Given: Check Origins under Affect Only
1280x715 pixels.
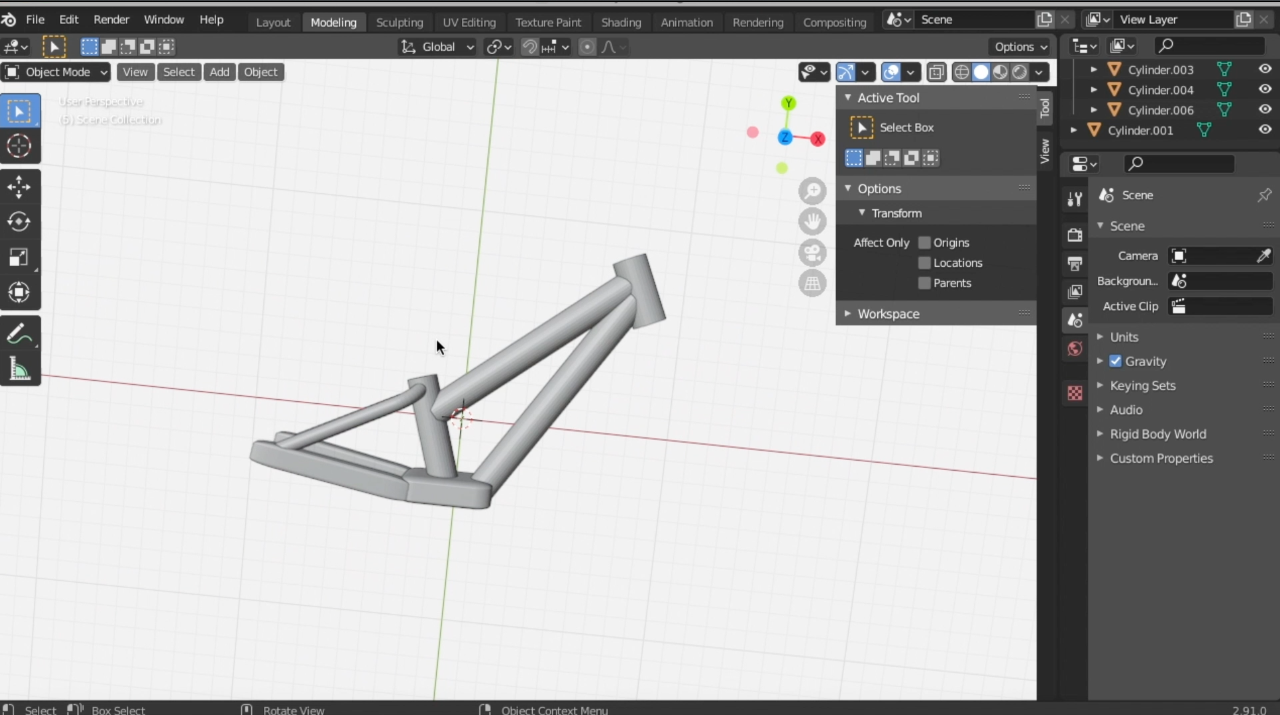Looking at the screenshot, I should 925,243.
